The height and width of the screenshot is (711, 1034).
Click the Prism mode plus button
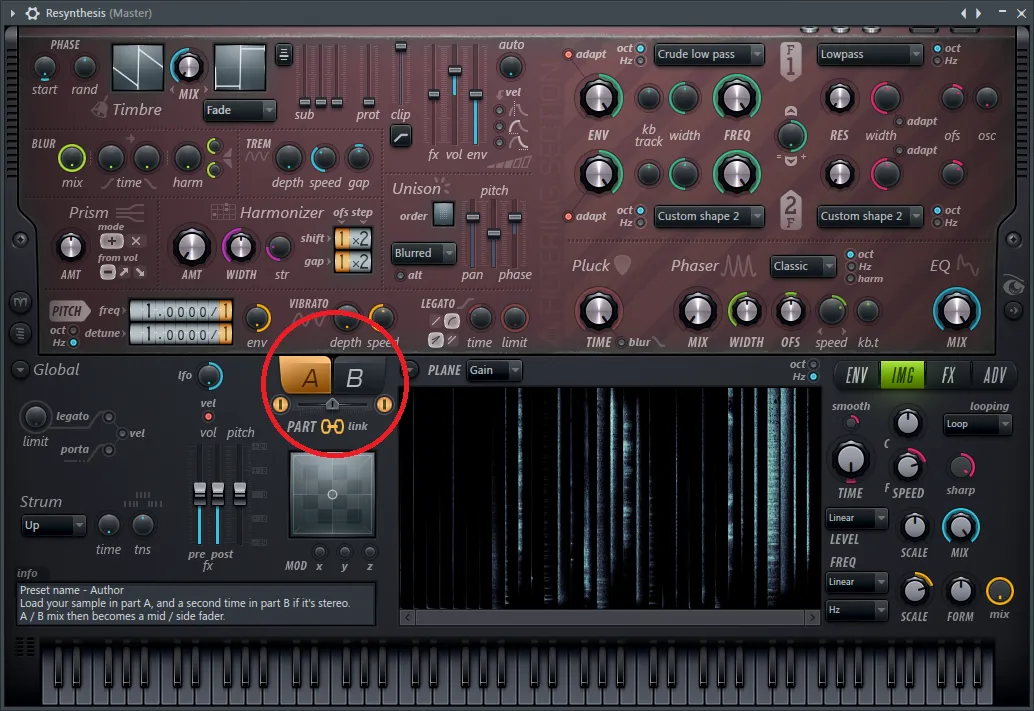(111, 241)
